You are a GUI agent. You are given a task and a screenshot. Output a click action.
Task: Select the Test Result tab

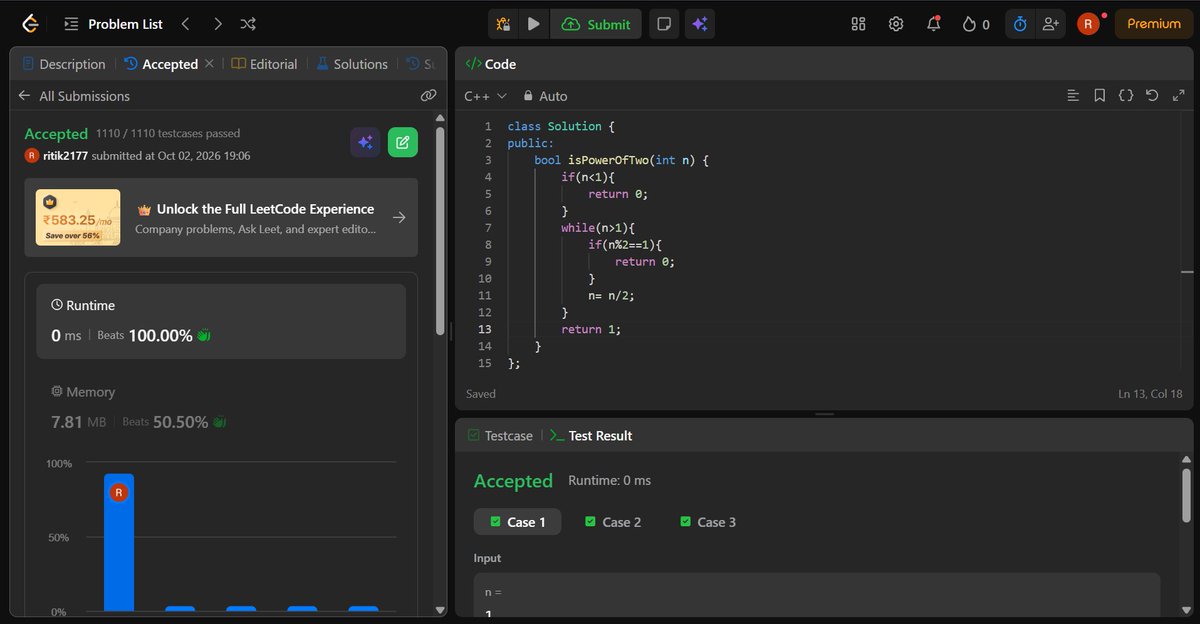coord(591,436)
